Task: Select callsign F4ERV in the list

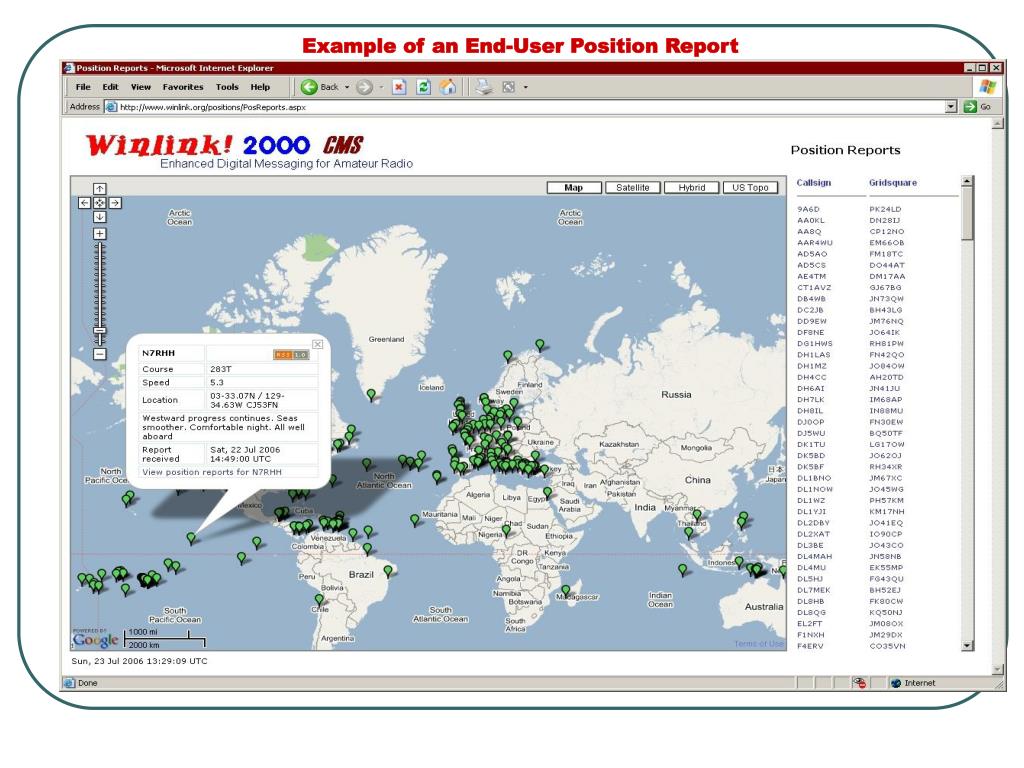Action: click(x=810, y=646)
